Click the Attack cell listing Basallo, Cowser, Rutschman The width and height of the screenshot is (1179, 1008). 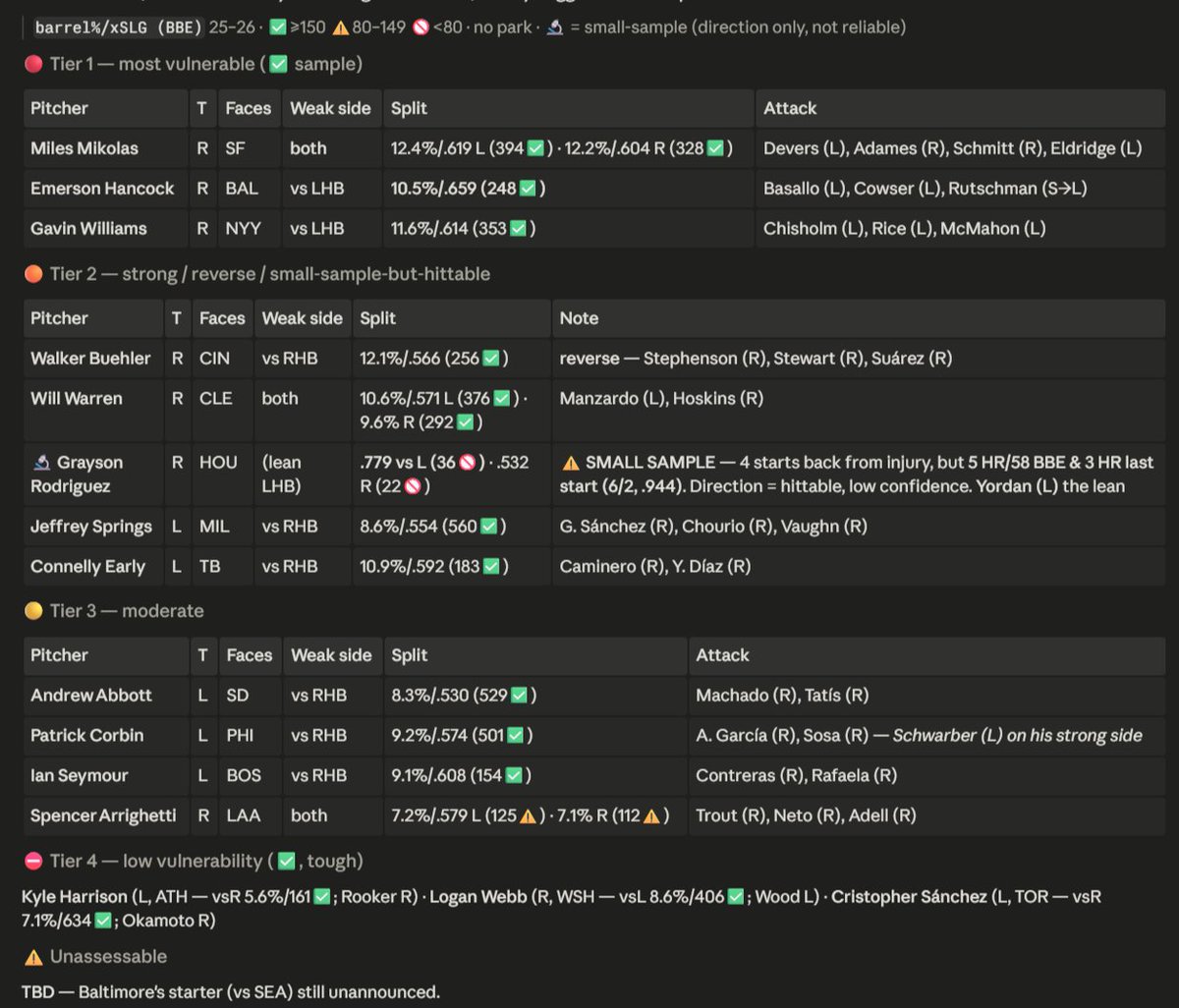pyautogui.click(x=961, y=189)
